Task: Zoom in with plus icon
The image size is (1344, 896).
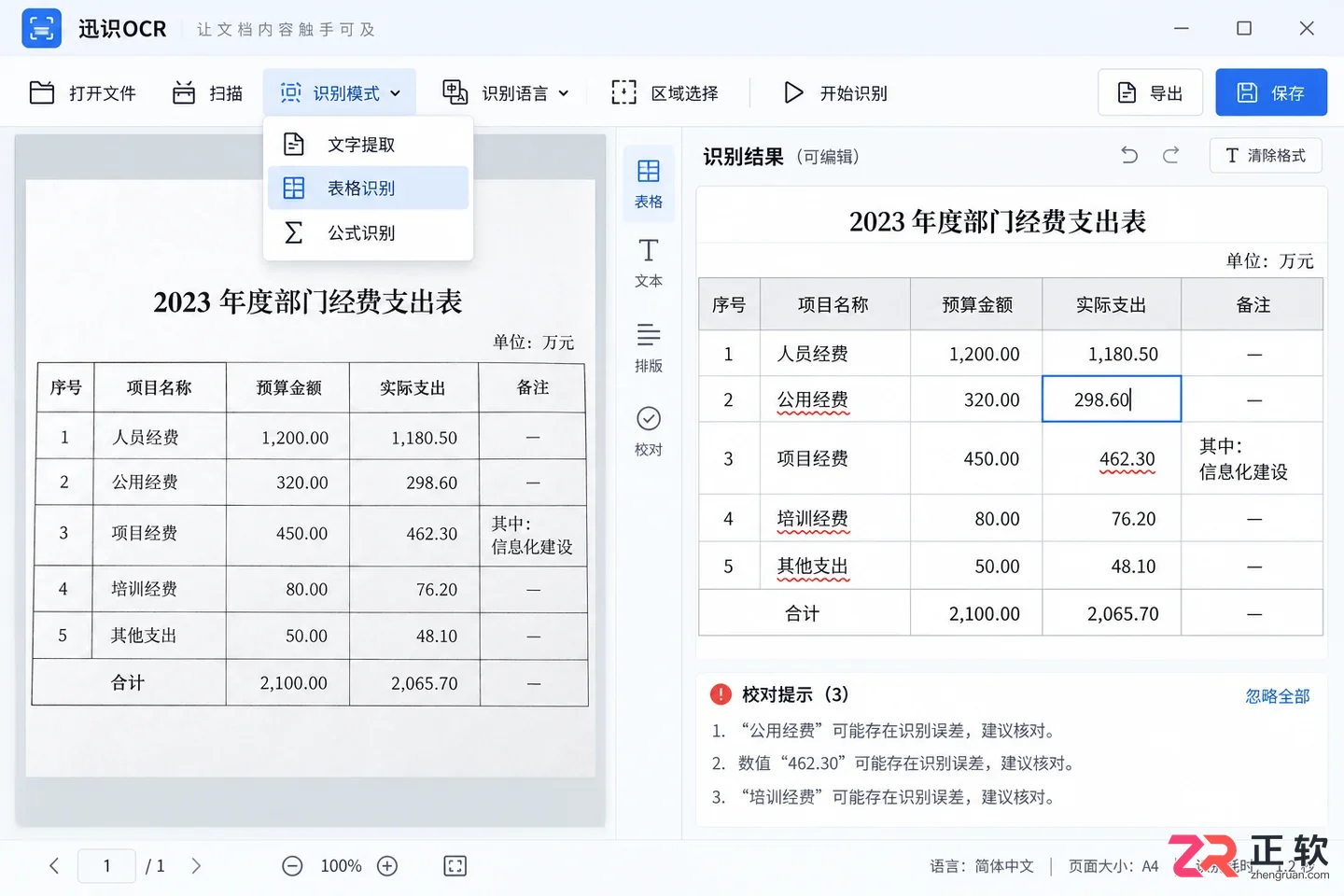Action: (387, 866)
